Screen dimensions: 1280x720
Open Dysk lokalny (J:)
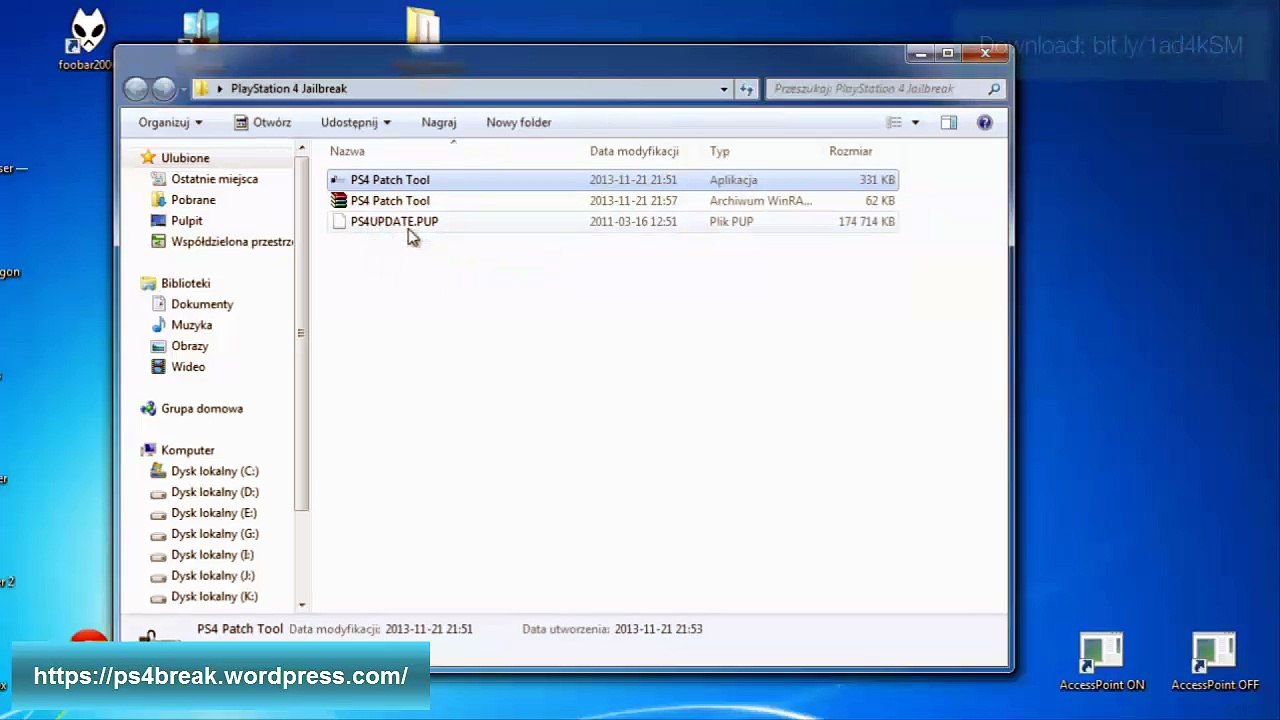213,576
